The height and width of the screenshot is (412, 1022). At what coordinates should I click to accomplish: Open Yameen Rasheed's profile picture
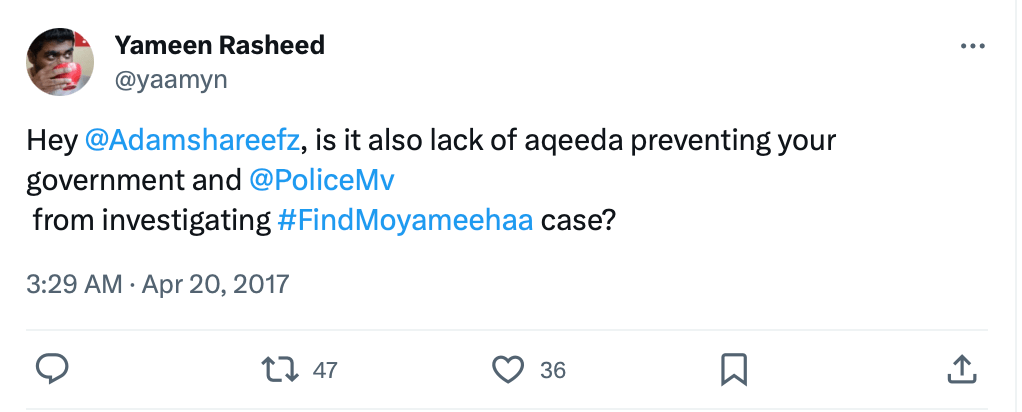60,62
